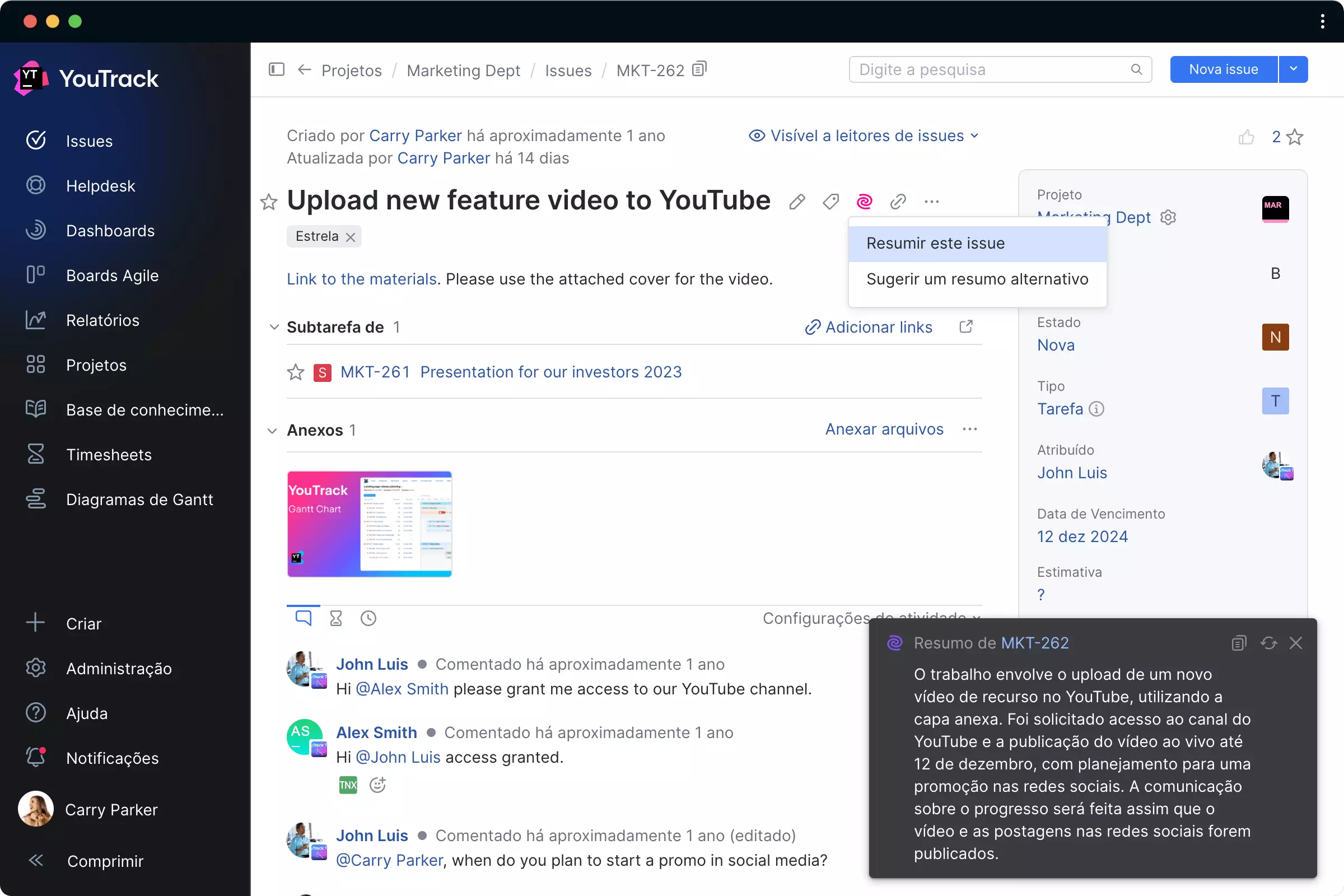The width and height of the screenshot is (1344, 896).
Task: Open Diagramas de Gantt in the sidebar
Action: click(140, 499)
